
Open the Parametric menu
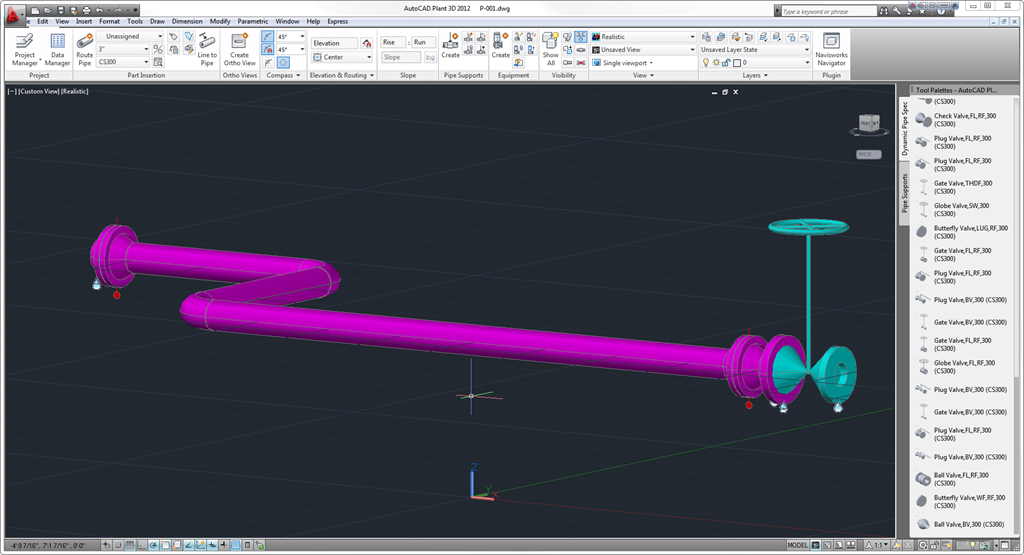pyautogui.click(x=253, y=22)
